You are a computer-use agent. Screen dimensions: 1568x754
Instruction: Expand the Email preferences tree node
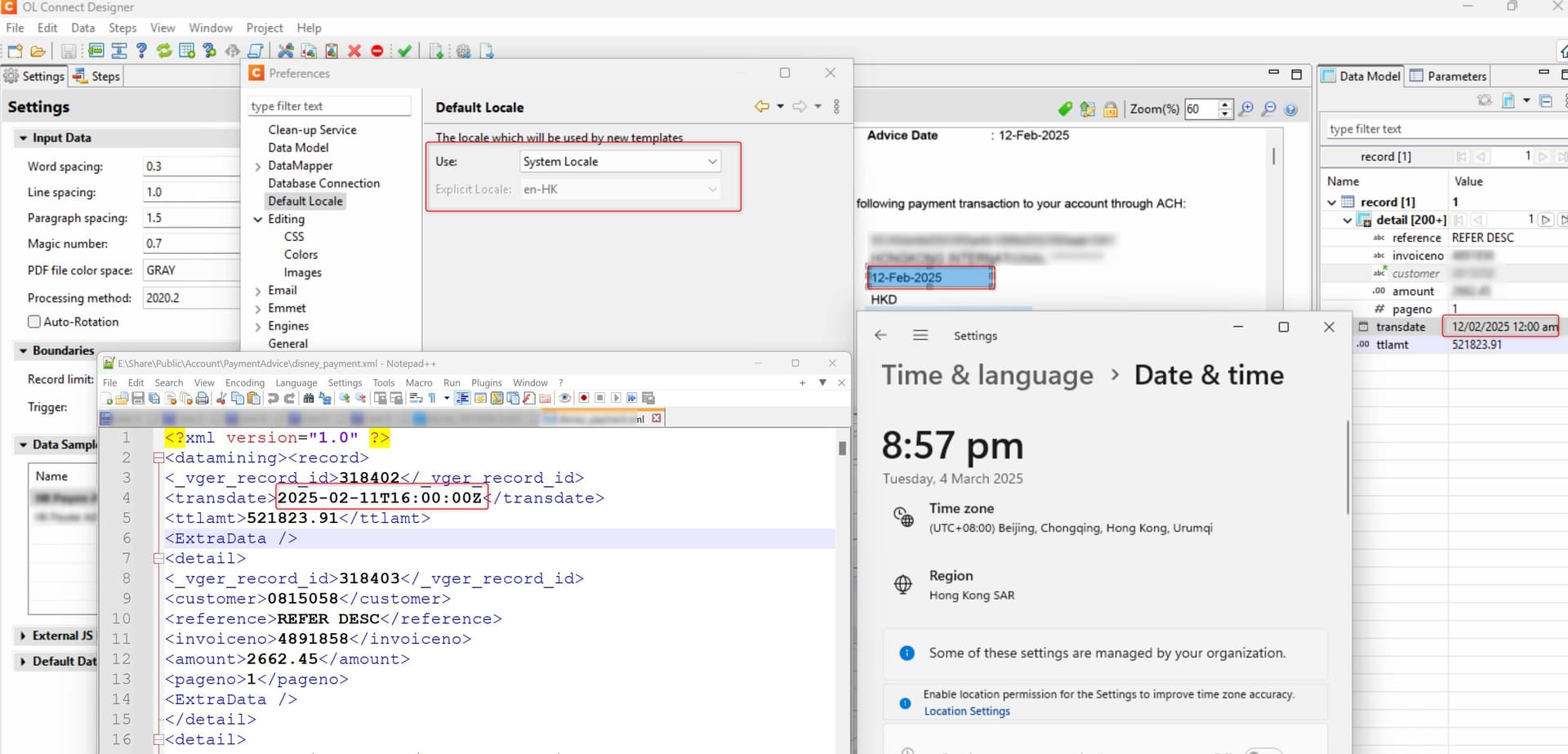258,291
